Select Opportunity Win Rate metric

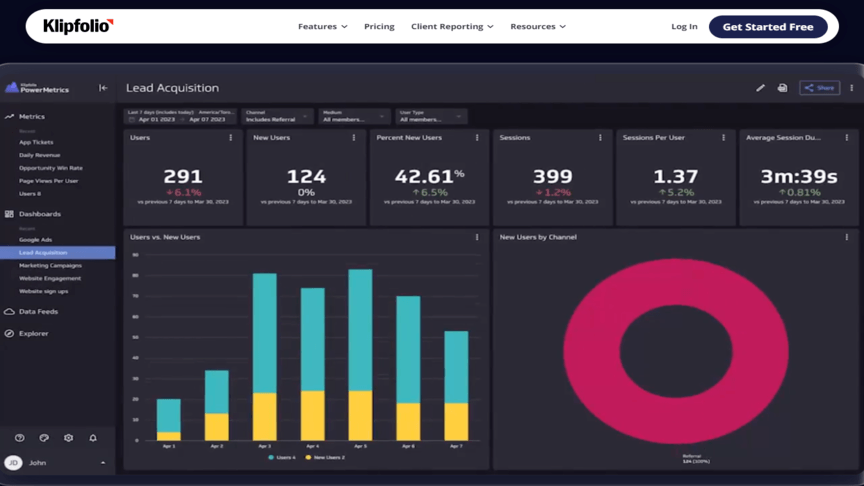51,168
